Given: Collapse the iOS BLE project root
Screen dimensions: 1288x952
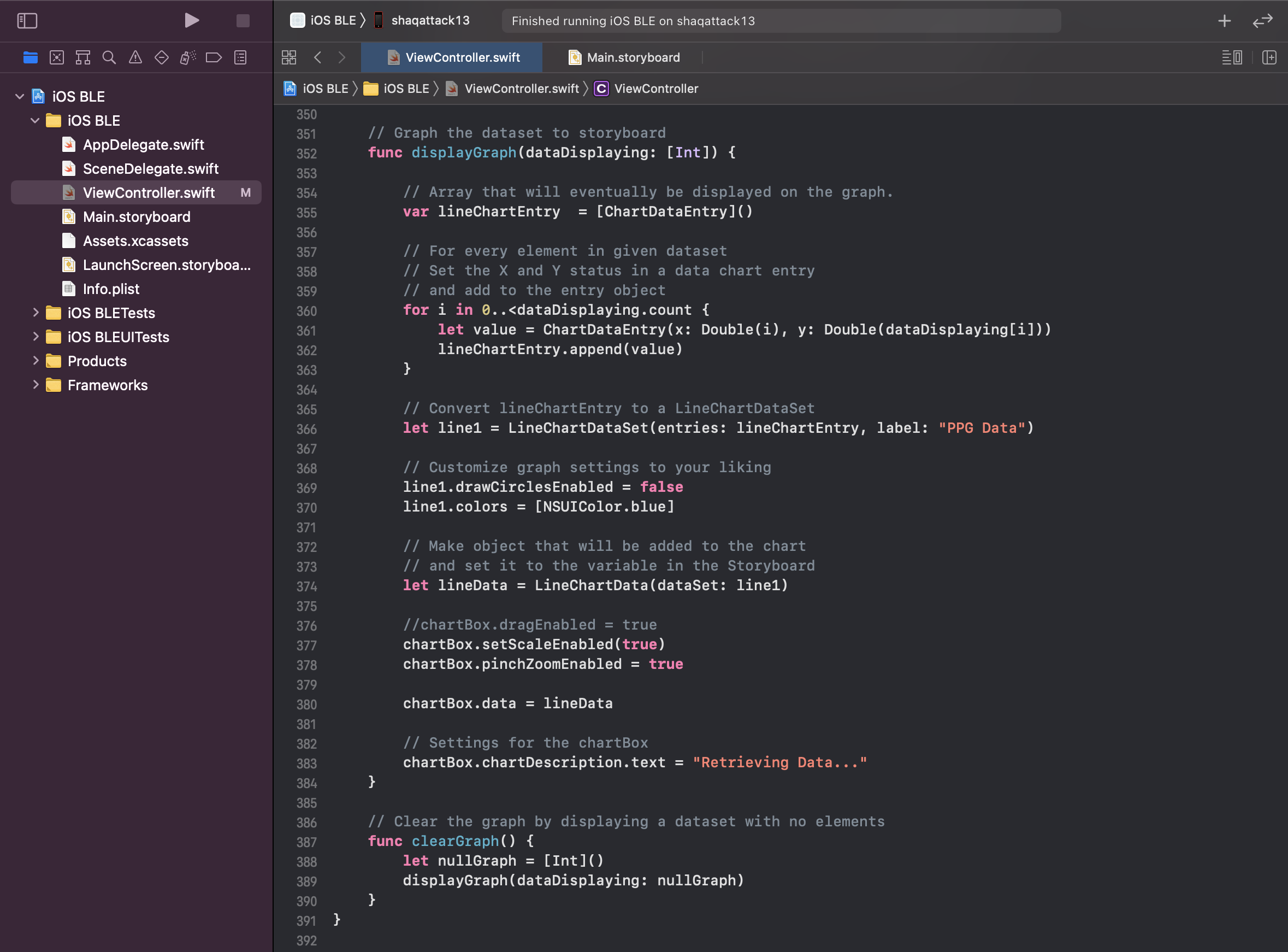Looking at the screenshot, I should click(x=20, y=96).
